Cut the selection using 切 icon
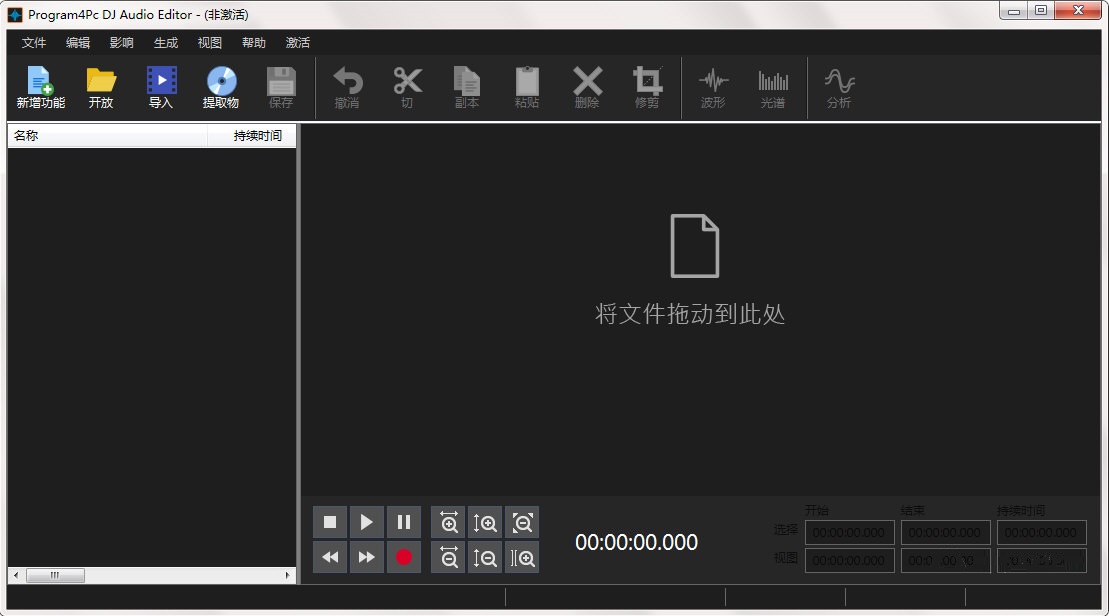 pos(407,87)
